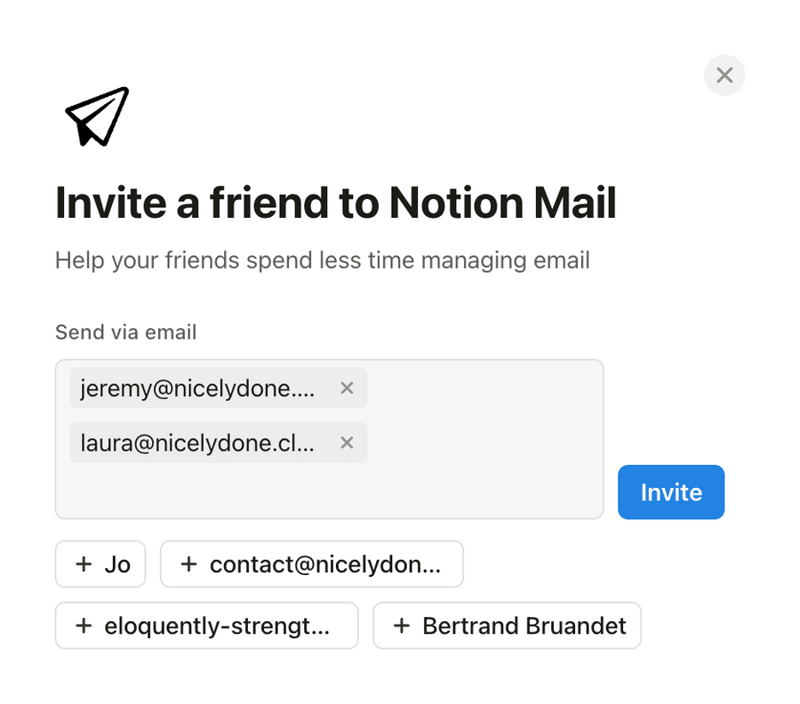The width and height of the screenshot is (800, 704).
Task: Click the jeremy@nicelydone recipient chip
Action: [x=200, y=388]
